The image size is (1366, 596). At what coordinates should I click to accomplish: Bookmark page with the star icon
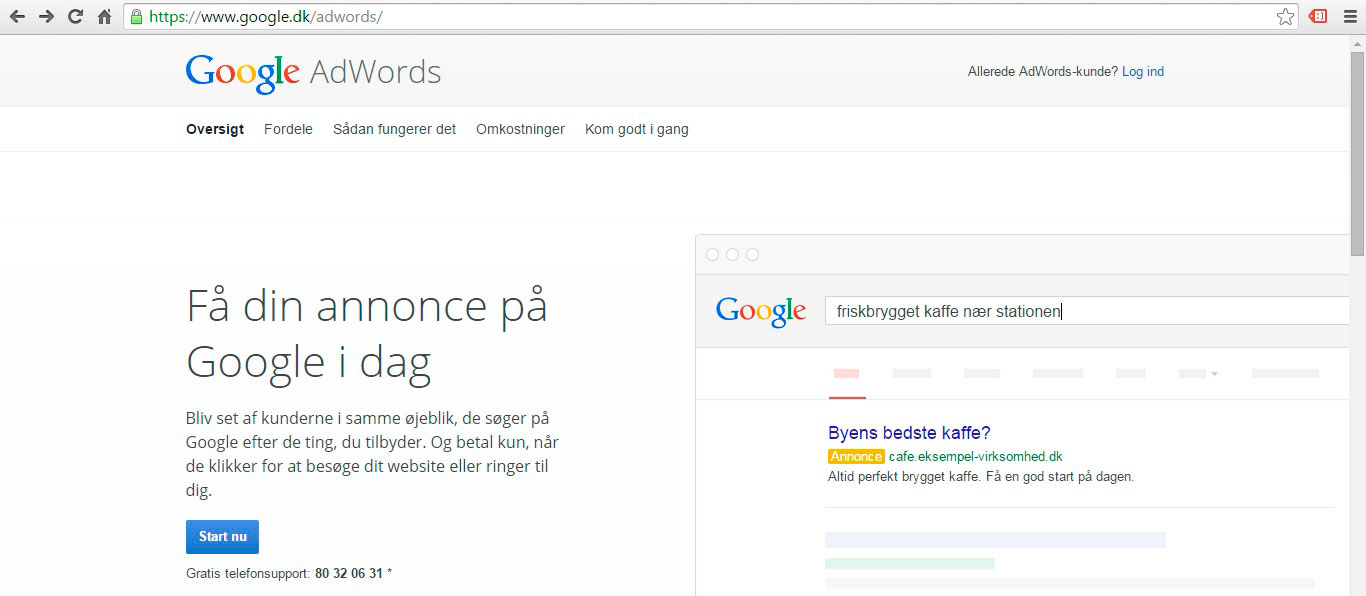pos(1285,17)
